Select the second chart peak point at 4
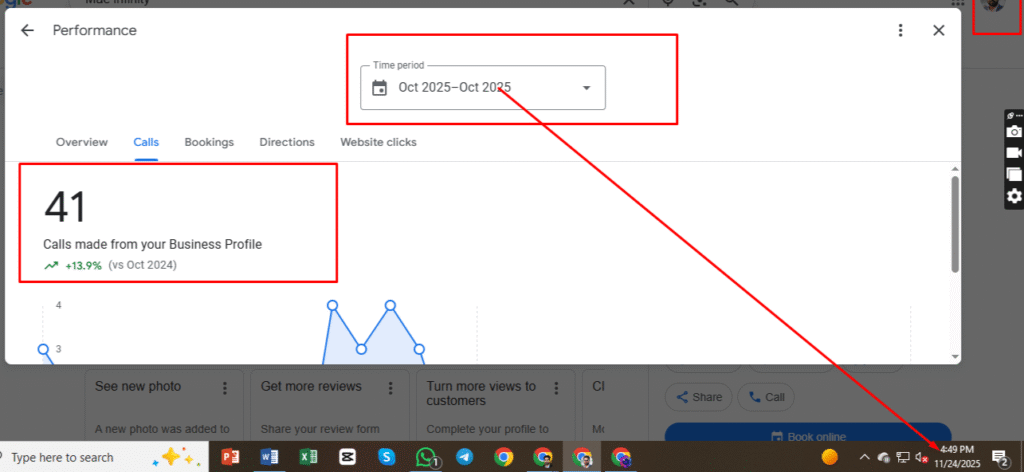Image resolution: width=1024 pixels, height=472 pixels. pos(391,305)
